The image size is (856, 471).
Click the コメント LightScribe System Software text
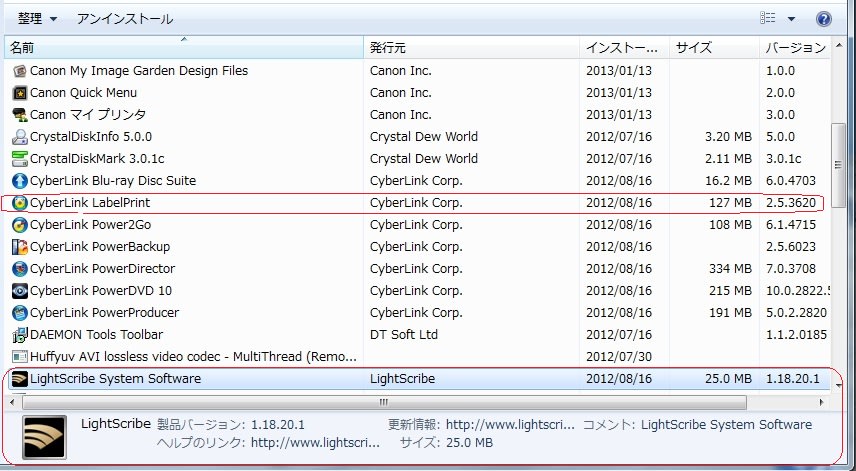[726, 425]
